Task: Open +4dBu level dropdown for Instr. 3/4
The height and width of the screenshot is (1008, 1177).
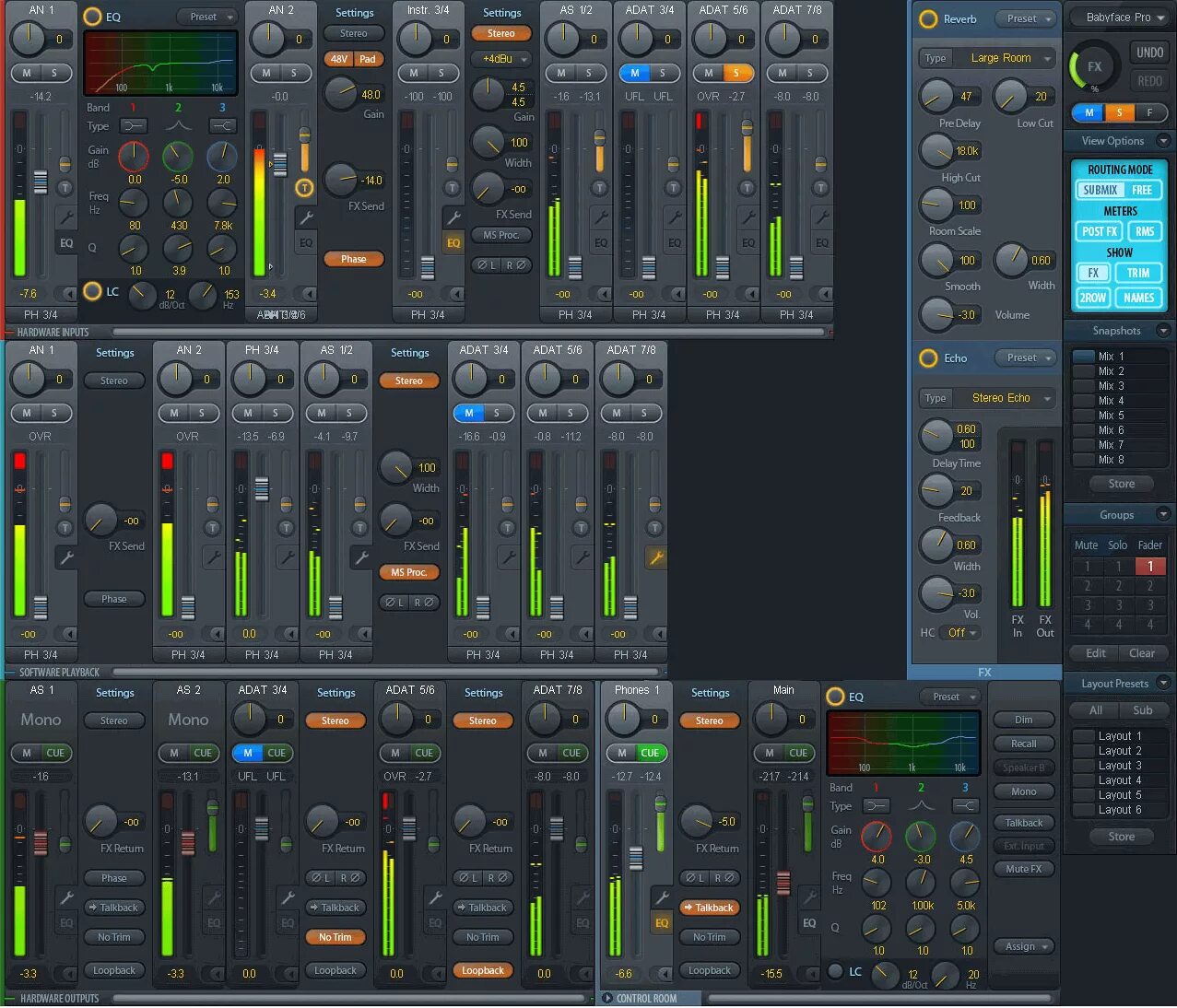Action: tap(500, 59)
